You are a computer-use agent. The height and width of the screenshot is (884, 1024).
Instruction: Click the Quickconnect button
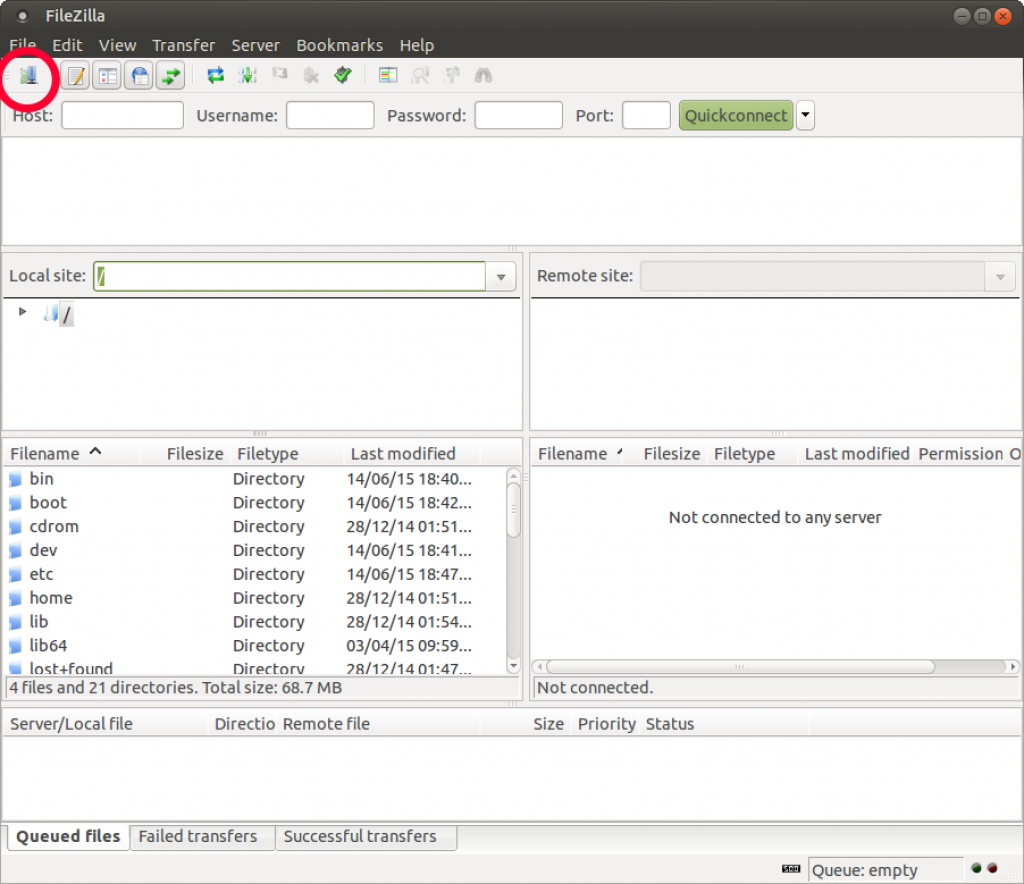736,116
